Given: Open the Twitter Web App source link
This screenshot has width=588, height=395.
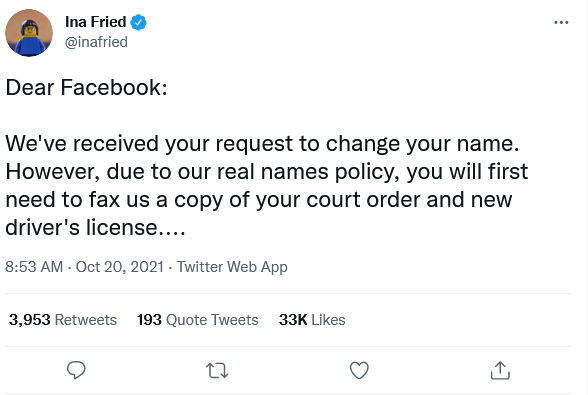Looking at the screenshot, I should (232, 267).
